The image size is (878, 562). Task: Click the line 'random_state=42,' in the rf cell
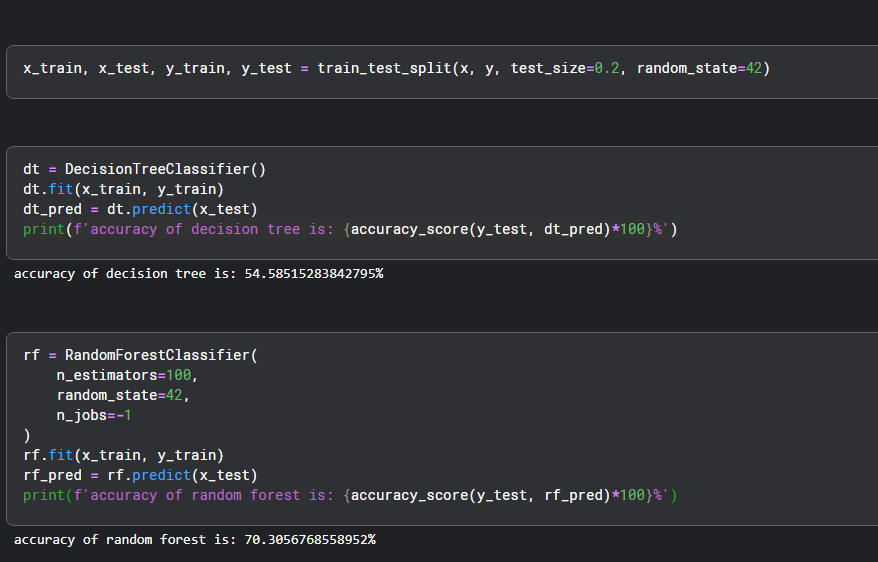(123, 395)
